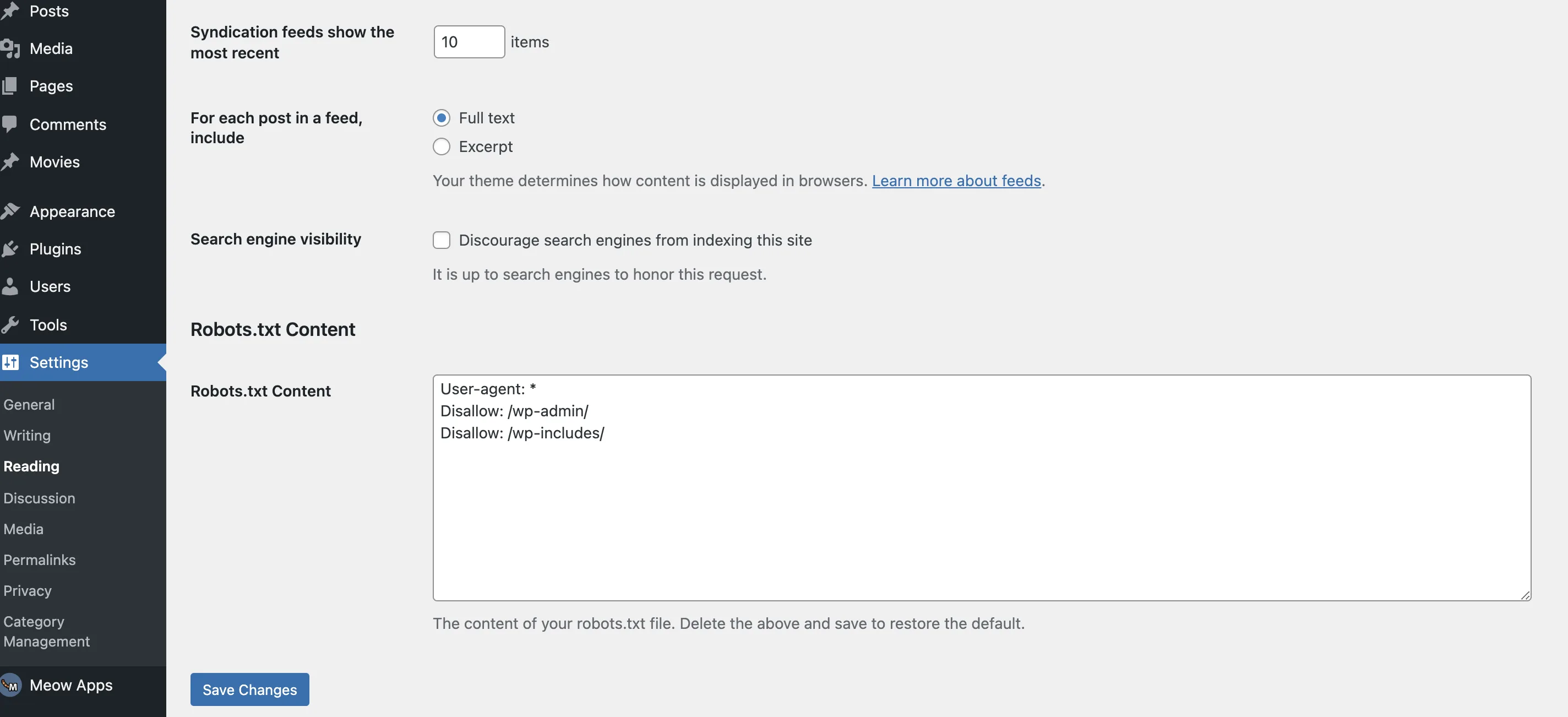Image resolution: width=1568 pixels, height=717 pixels.
Task: Click the Appearance paintbrush icon
Action: pos(10,211)
